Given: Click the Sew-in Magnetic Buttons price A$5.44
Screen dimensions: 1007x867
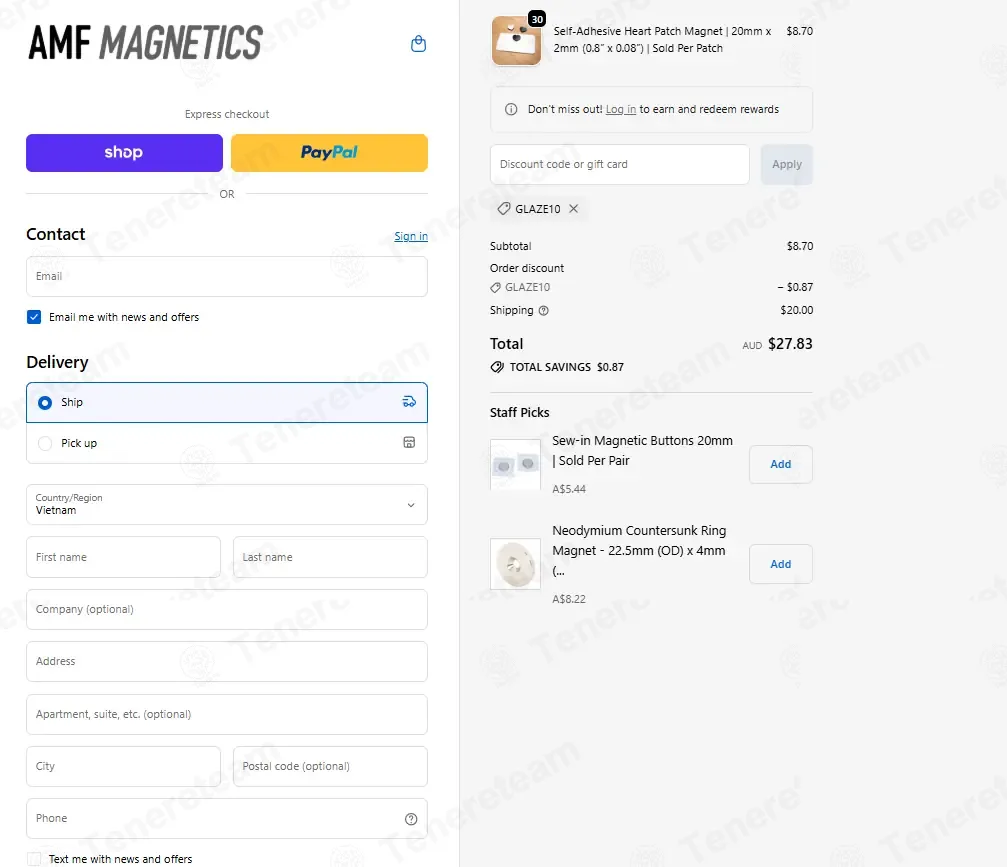Looking at the screenshot, I should pos(569,489).
